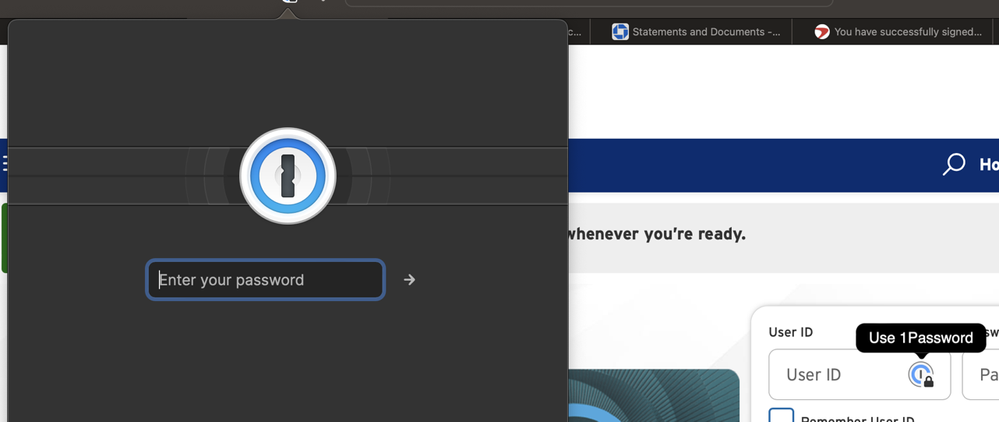Focus the Password field beside User ID

tap(982, 375)
